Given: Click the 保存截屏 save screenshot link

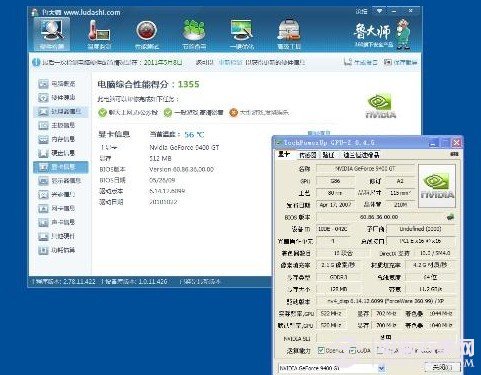Looking at the screenshot, I should (400, 62).
